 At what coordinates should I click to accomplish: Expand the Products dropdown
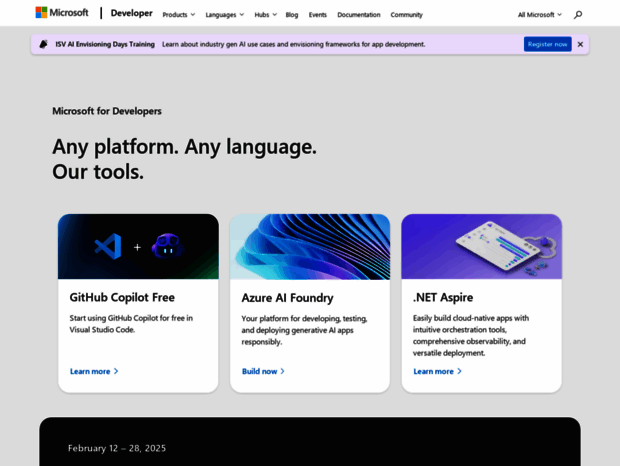coord(179,15)
